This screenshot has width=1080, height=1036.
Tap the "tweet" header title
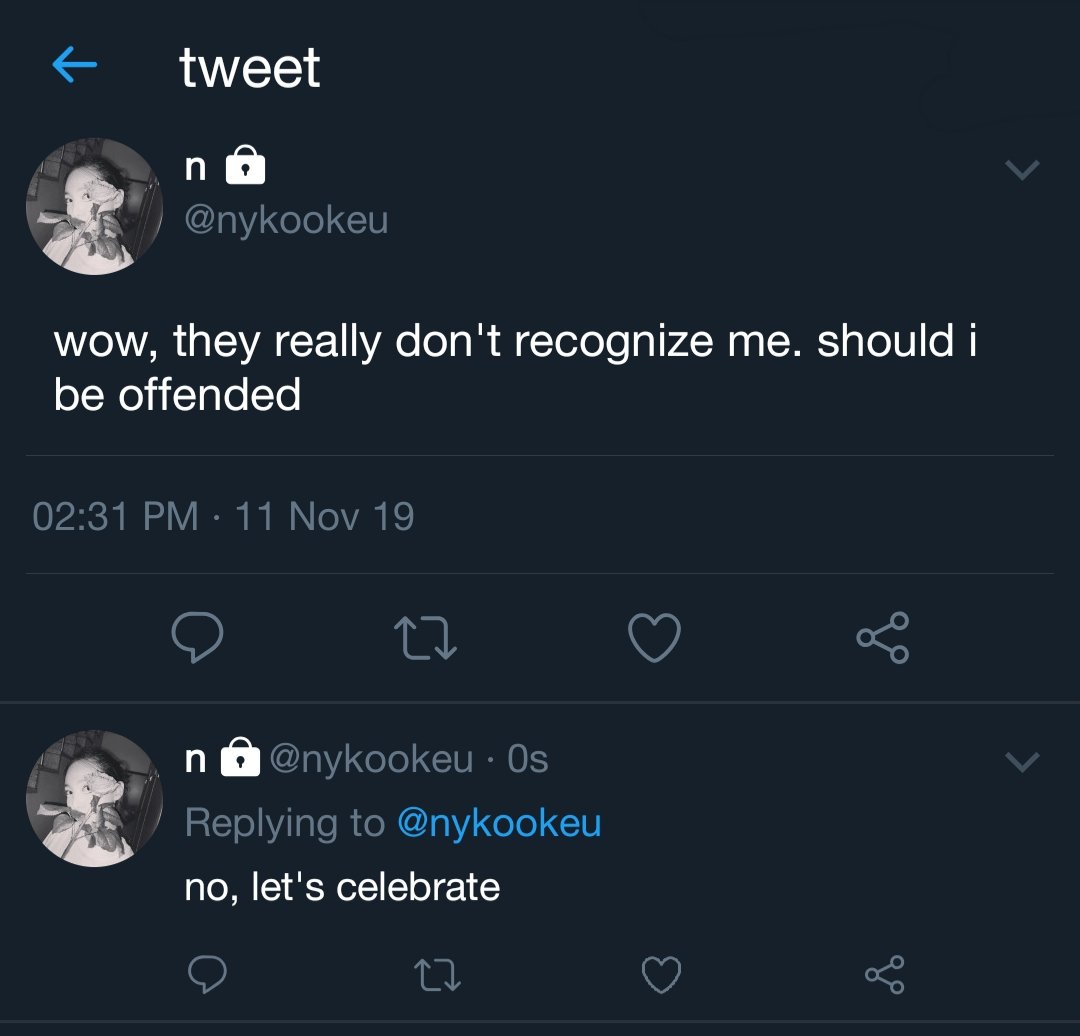click(x=250, y=68)
